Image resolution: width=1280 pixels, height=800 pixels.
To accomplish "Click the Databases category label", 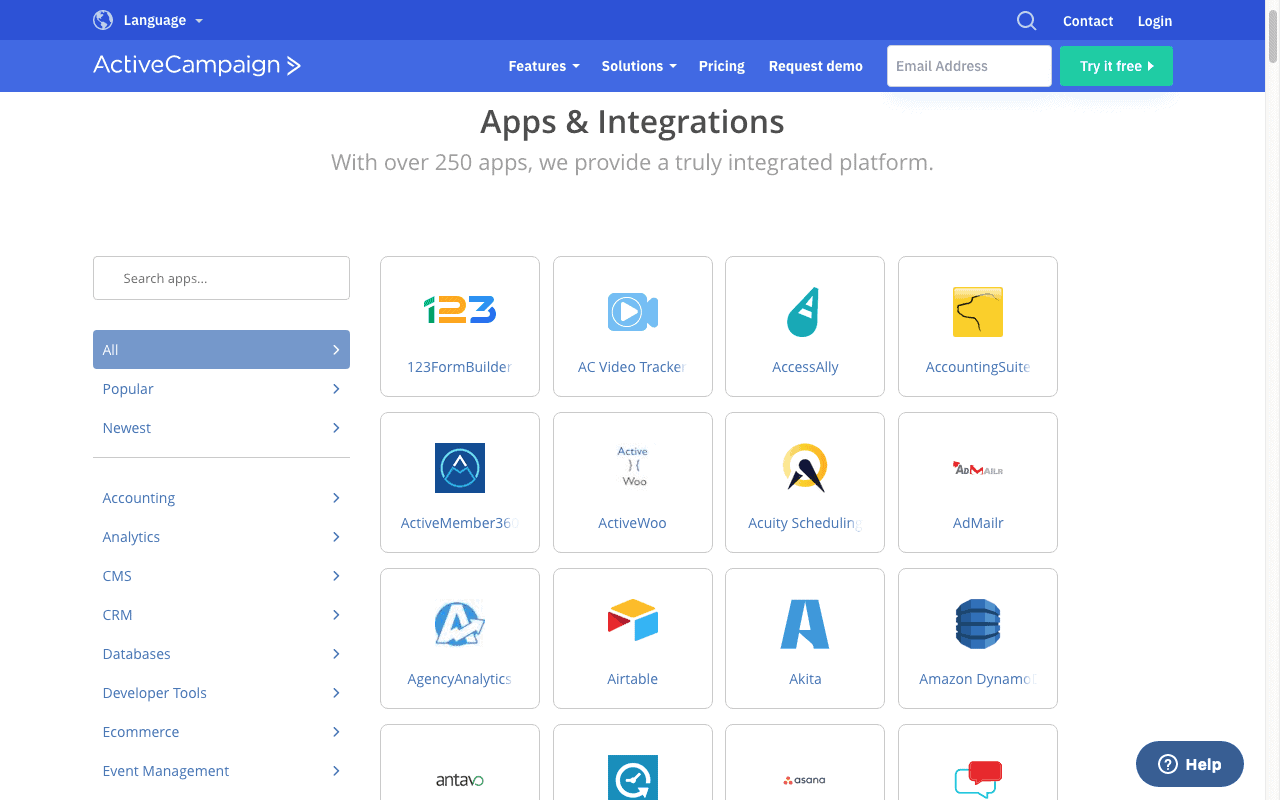I will (136, 654).
